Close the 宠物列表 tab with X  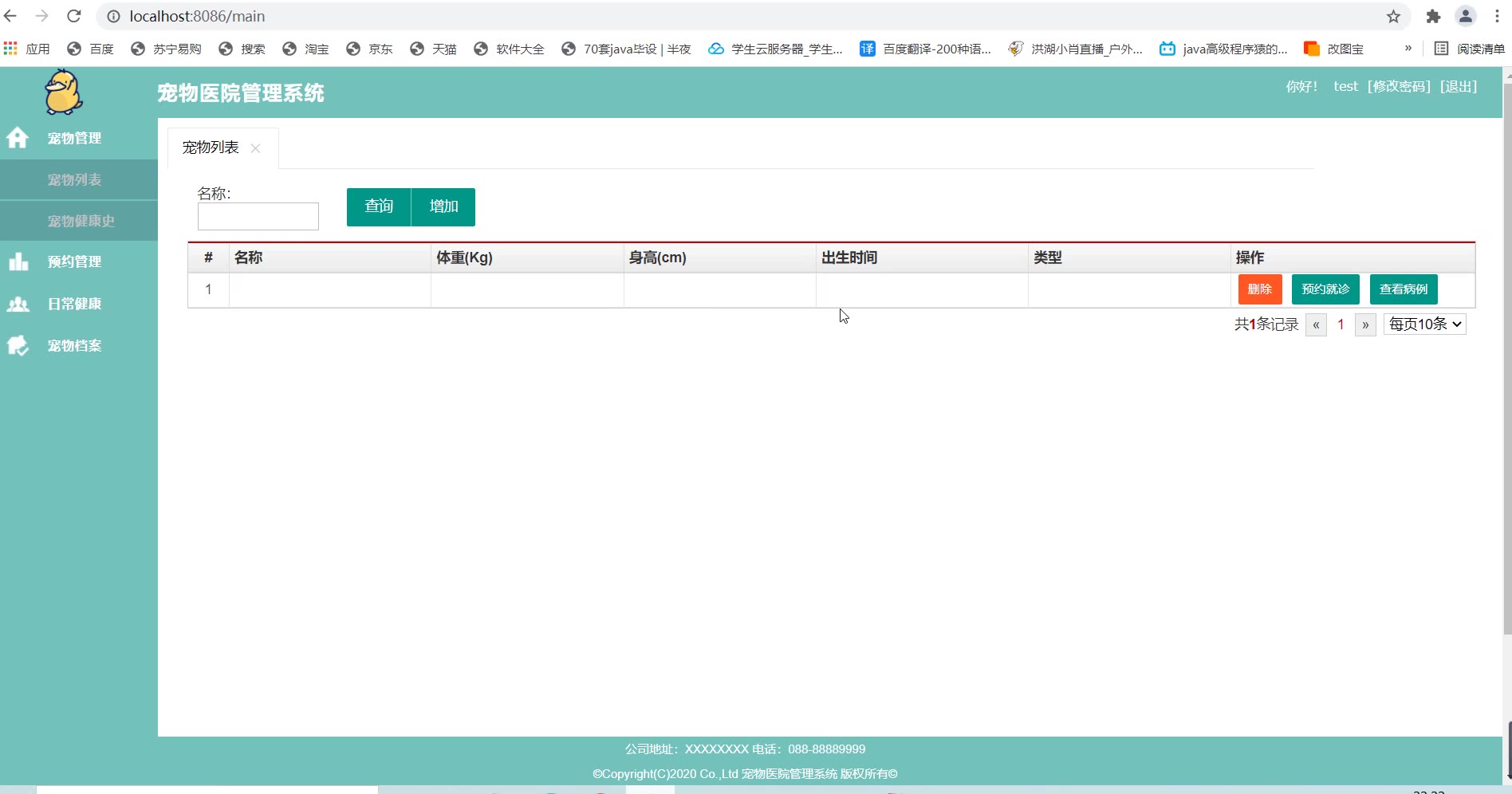pos(255,148)
